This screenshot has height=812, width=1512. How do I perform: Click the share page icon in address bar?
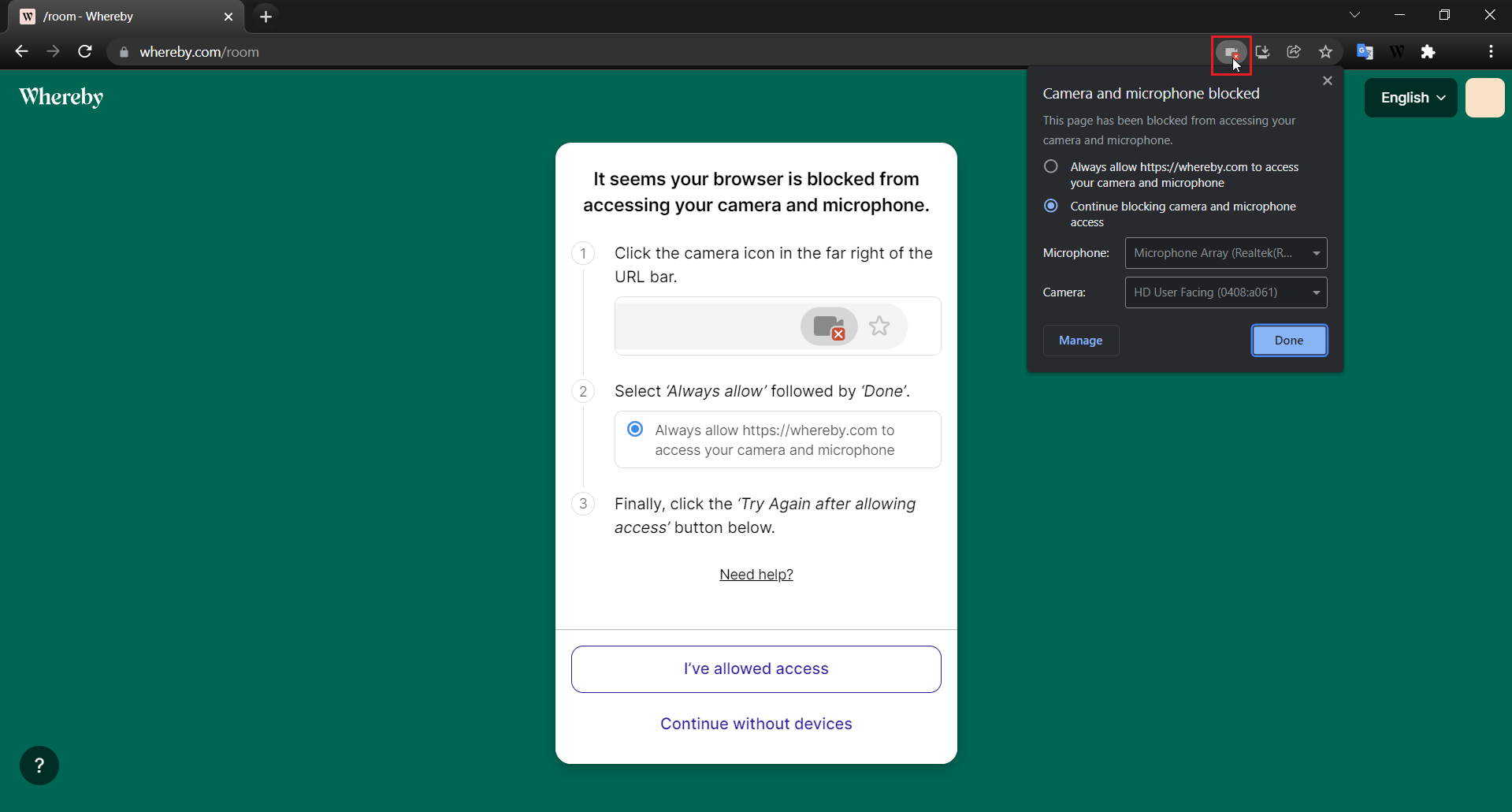click(1294, 52)
